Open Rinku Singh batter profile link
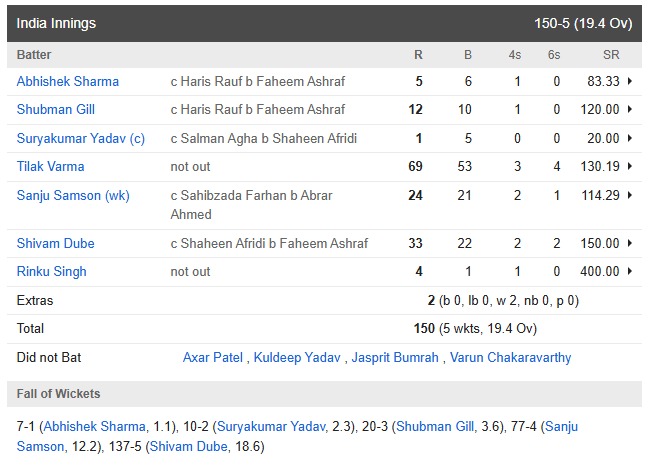This screenshot has height=465, width=651. pos(52,271)
